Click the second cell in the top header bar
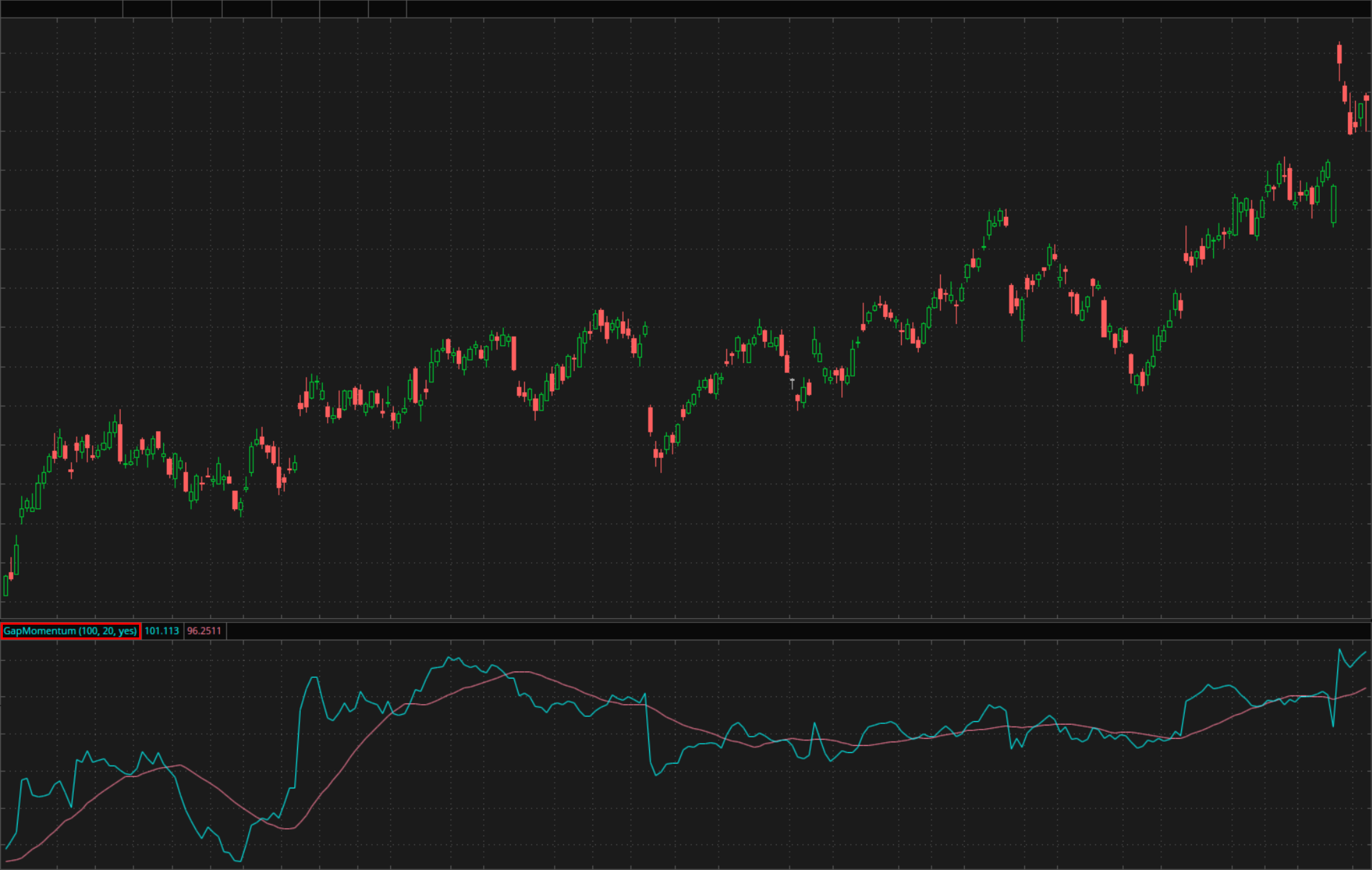This screenshot has height=870, width=1372. coord(147,9)
